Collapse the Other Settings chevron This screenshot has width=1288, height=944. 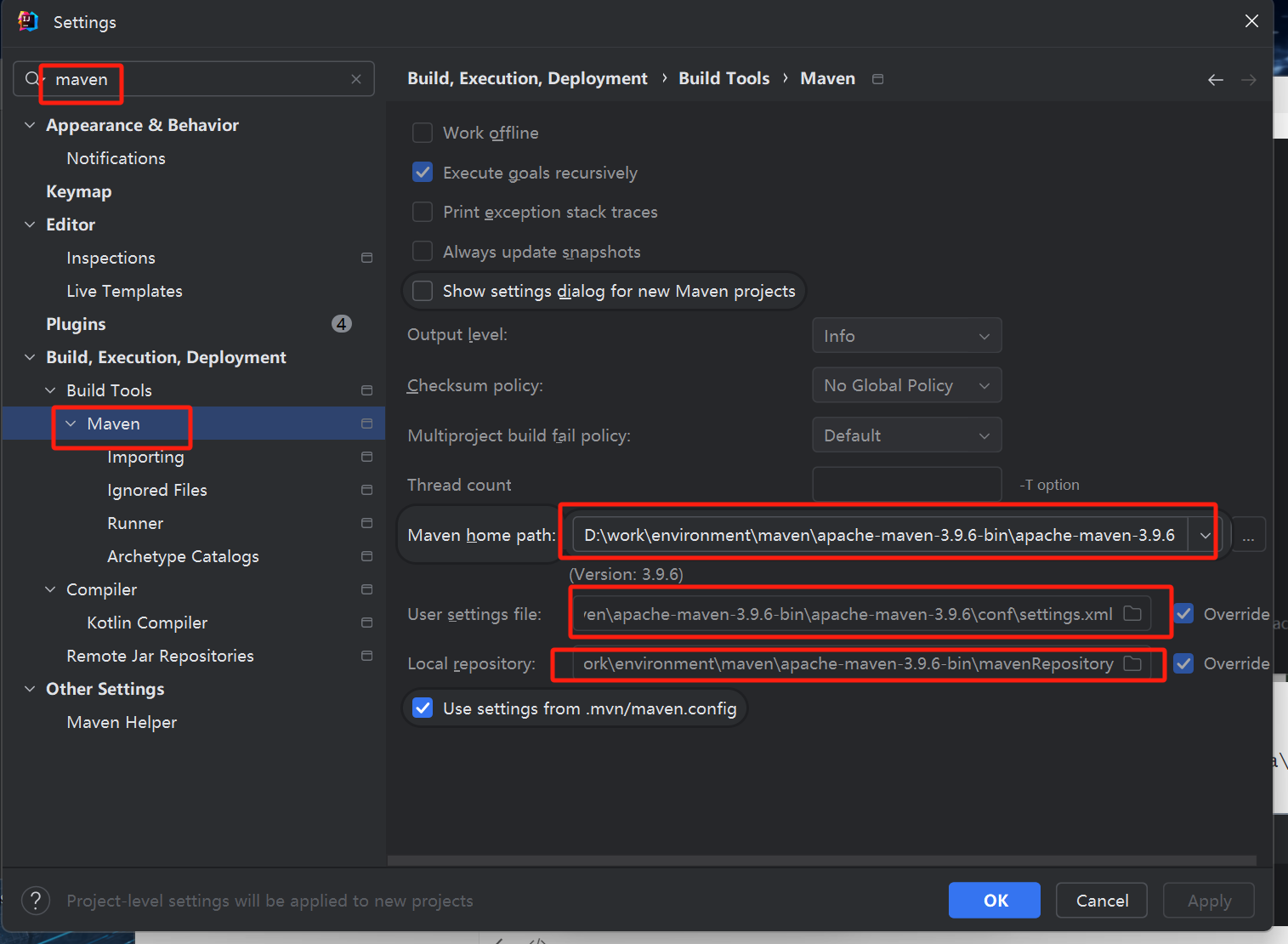click(x=30, y=689)
